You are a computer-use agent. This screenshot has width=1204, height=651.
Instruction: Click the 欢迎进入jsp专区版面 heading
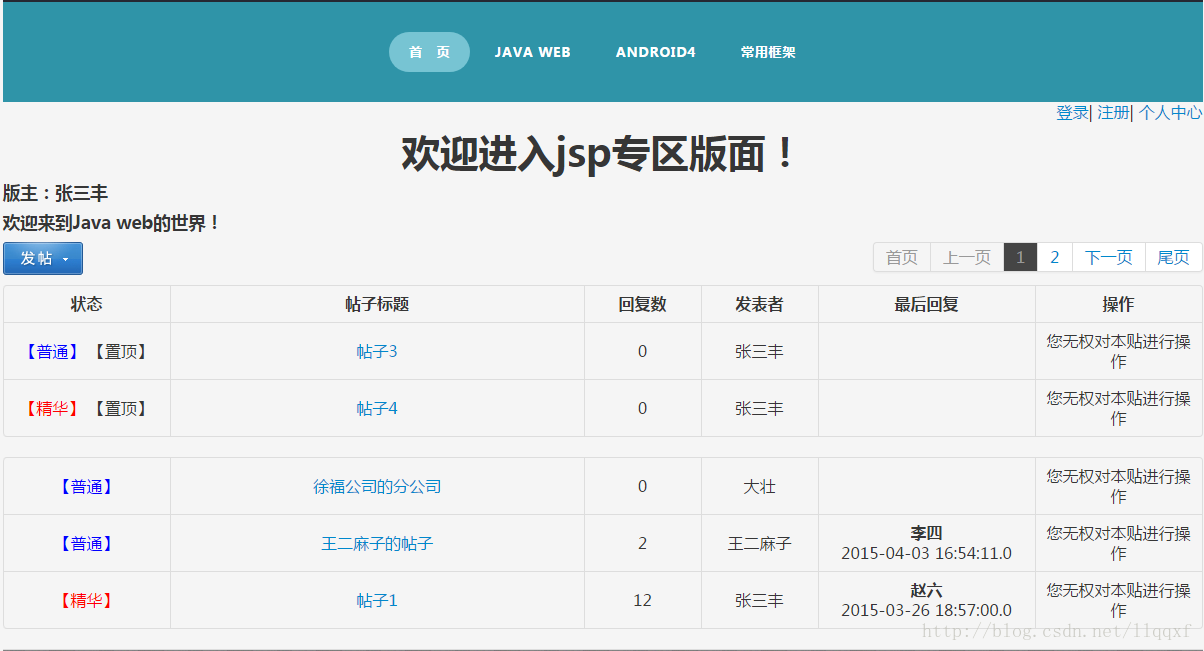600,153
